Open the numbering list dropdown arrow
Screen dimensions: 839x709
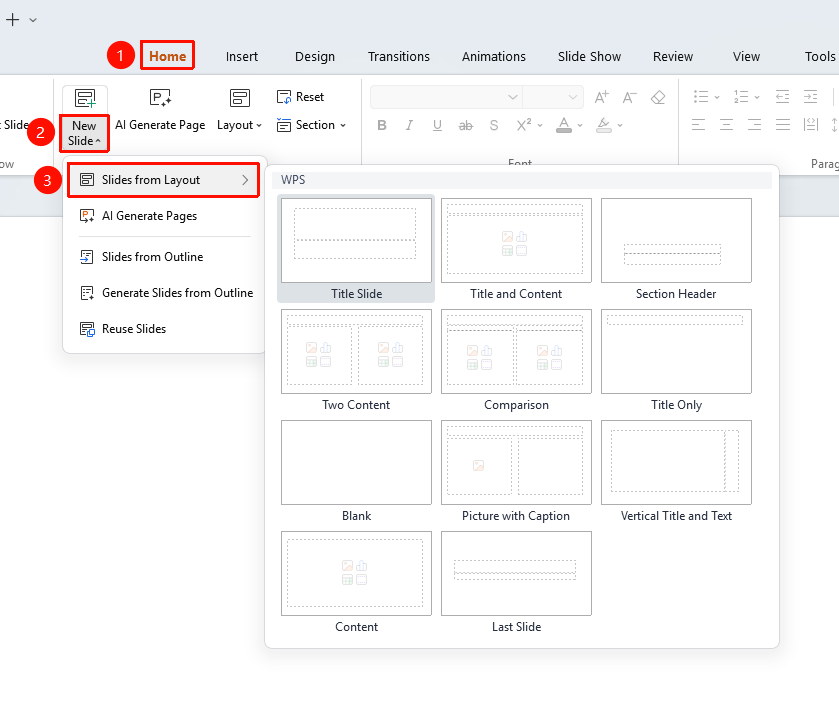pyautogui.click(x=757, y=97)
